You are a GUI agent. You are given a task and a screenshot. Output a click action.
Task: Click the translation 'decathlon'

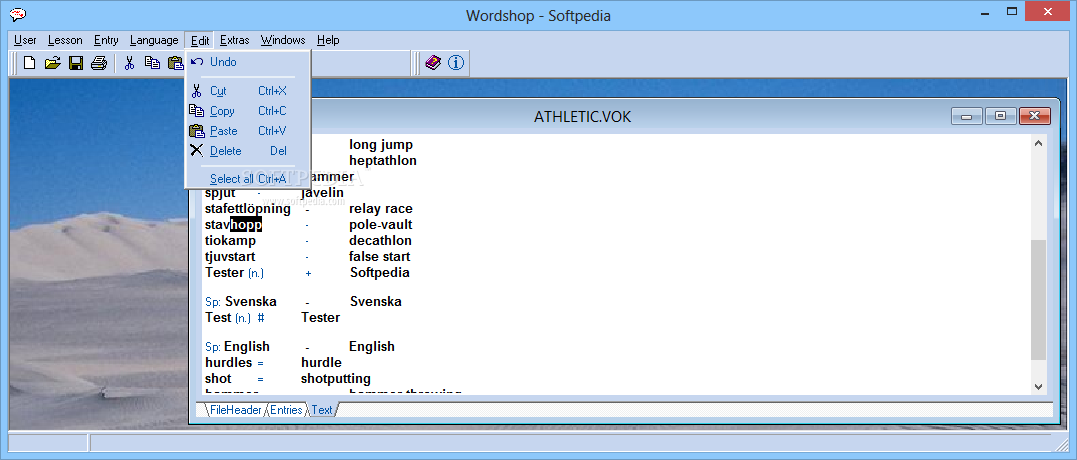click(x=381, y=241)
